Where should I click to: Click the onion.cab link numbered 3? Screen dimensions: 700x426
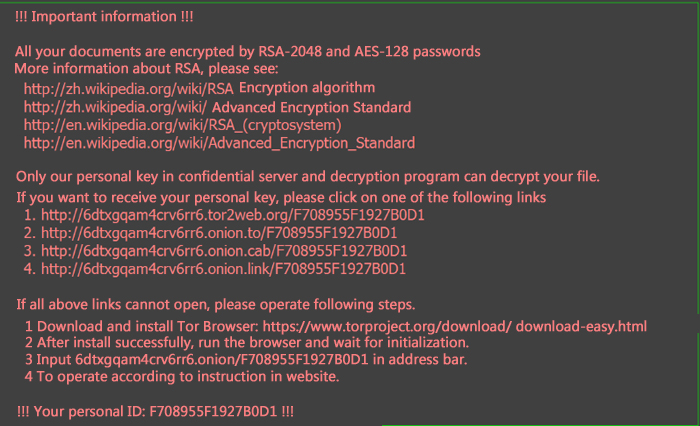click(x=224, y=251)
